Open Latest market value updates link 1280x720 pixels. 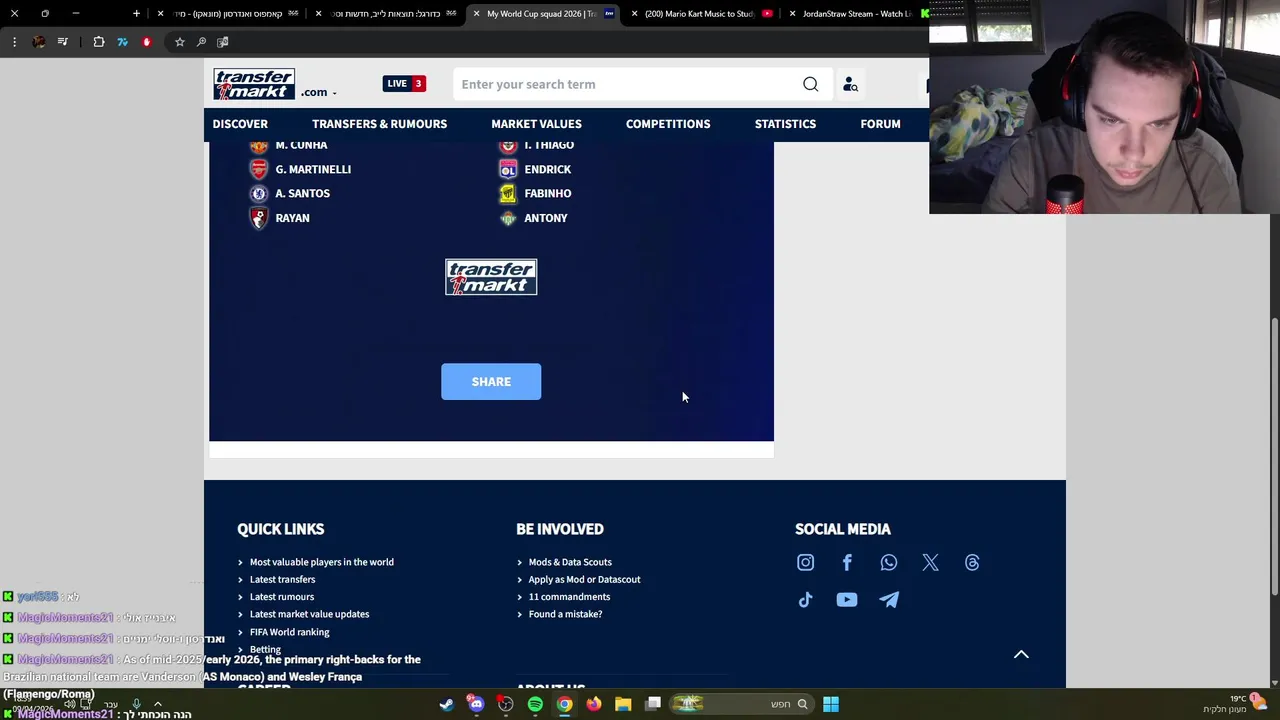click(x=309, y=614)
